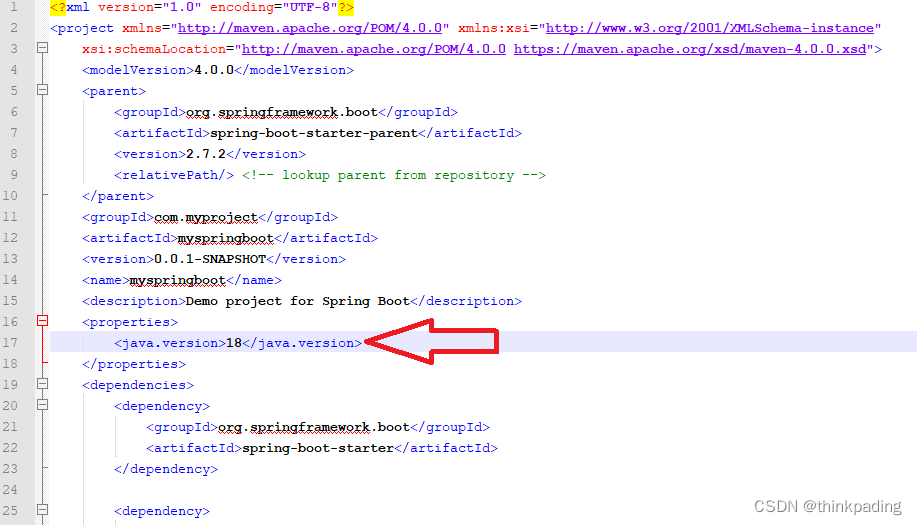Click the lookup parent from repository comment
The width and height of the screenshot is (917, 525).
[x=394, y=175]
